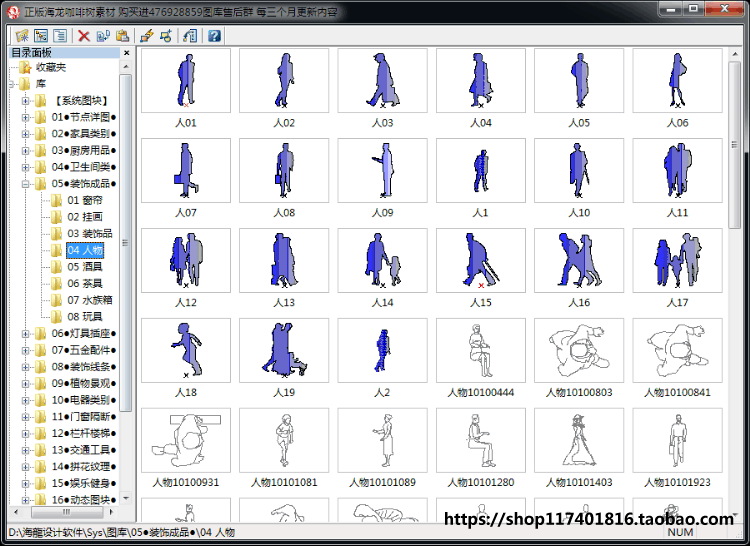Screen dimensions: 750x546
Task: Click the paste clipboard icon
Action: pos(122,36)
